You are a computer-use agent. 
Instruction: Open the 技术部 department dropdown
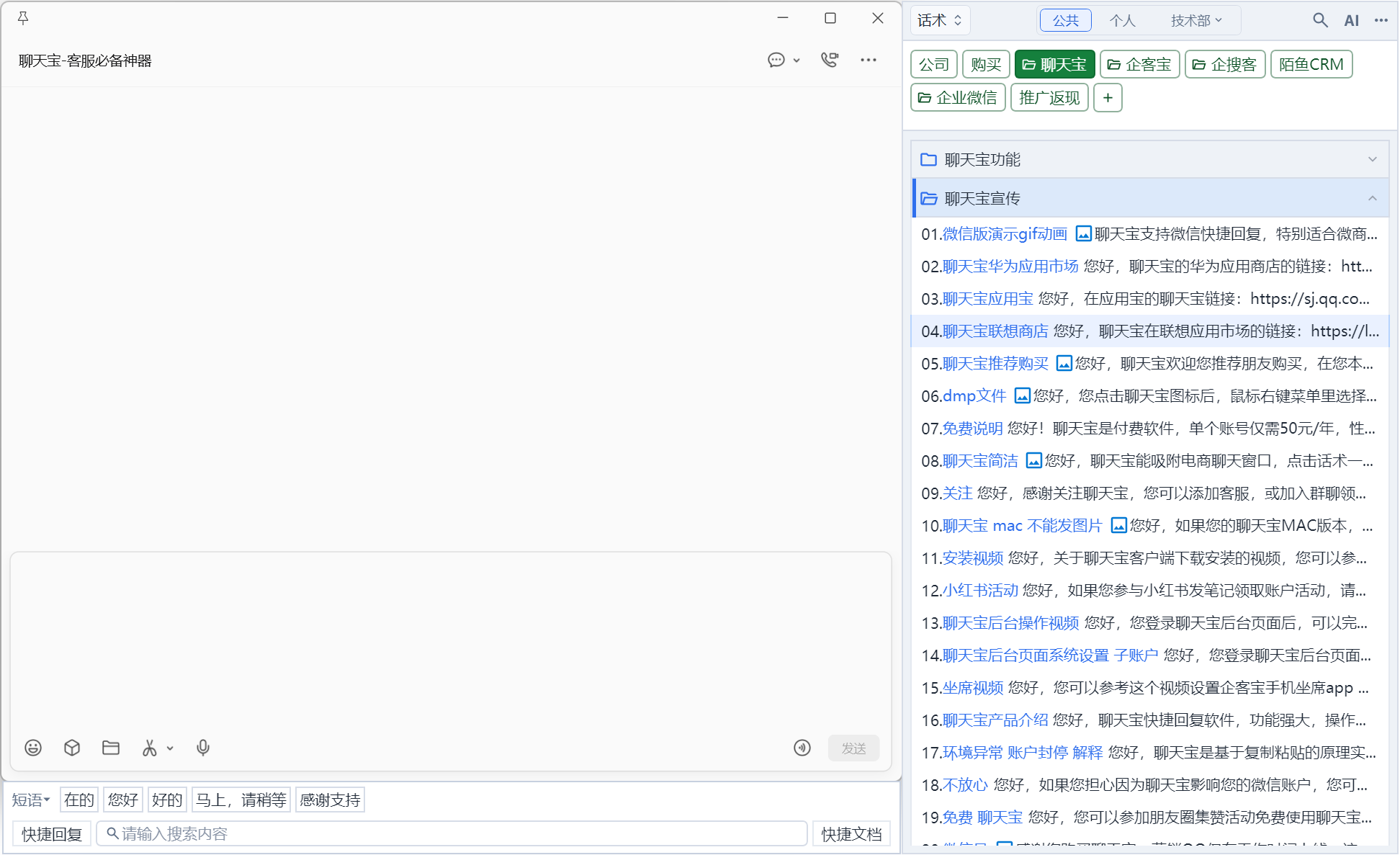coord(1196,20)
